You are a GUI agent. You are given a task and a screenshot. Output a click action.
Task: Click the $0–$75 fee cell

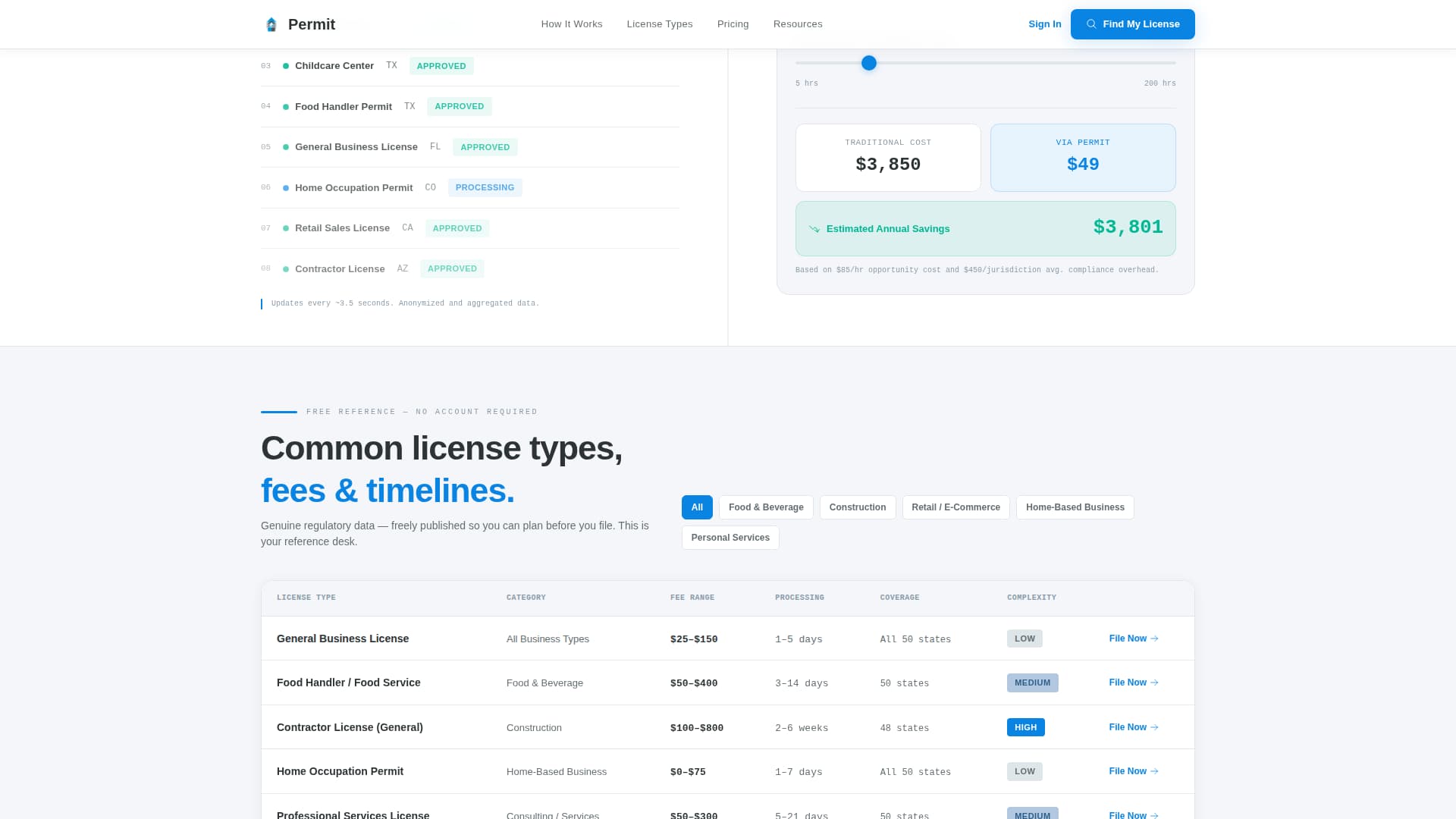[x=688, y=772]
